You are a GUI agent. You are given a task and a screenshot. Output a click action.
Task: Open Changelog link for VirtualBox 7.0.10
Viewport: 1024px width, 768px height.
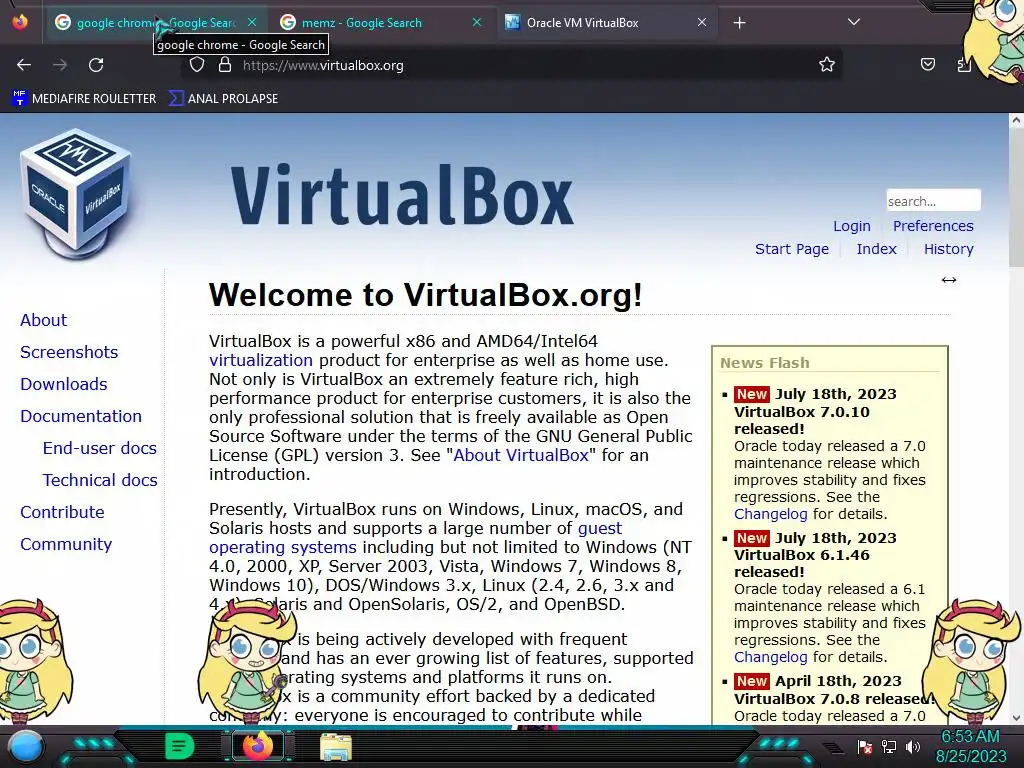pyautogui.click(x=771, y=514)
